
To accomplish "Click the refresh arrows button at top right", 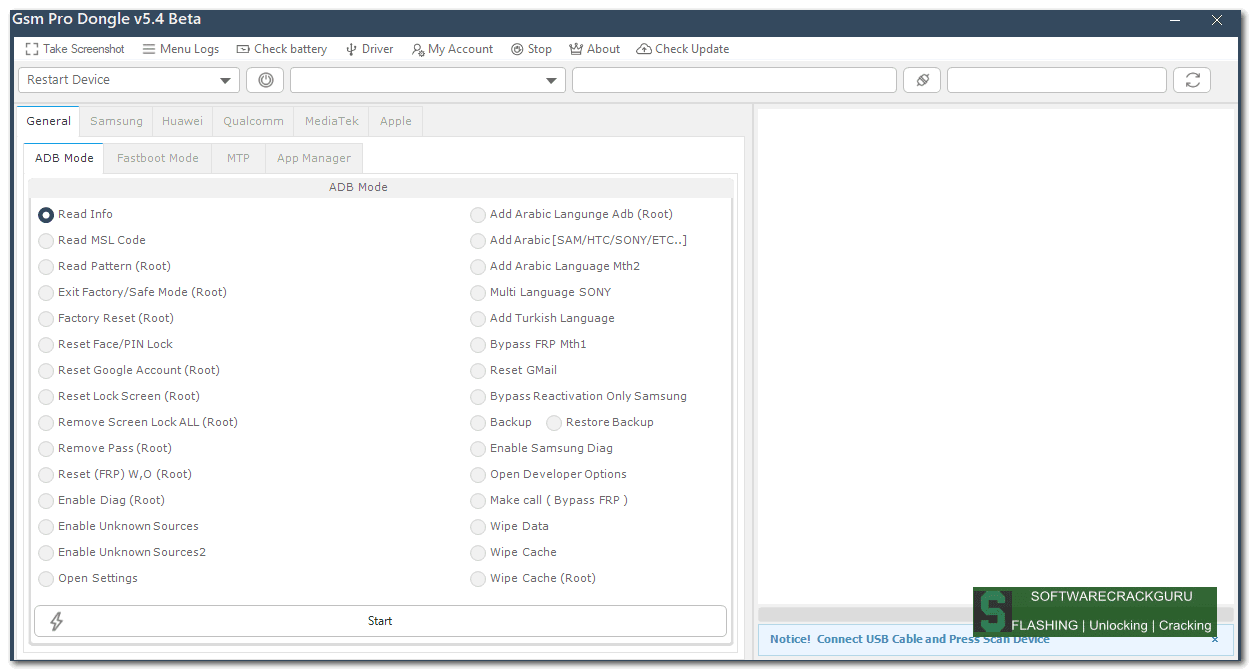I will (1192, 80).
